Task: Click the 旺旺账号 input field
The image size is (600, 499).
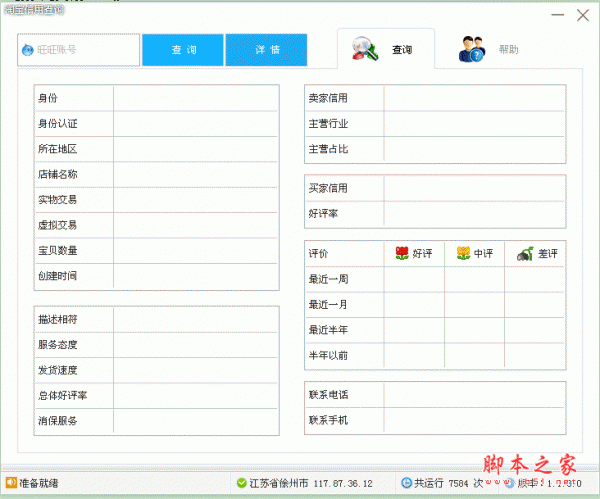Action: coord(78,50)
